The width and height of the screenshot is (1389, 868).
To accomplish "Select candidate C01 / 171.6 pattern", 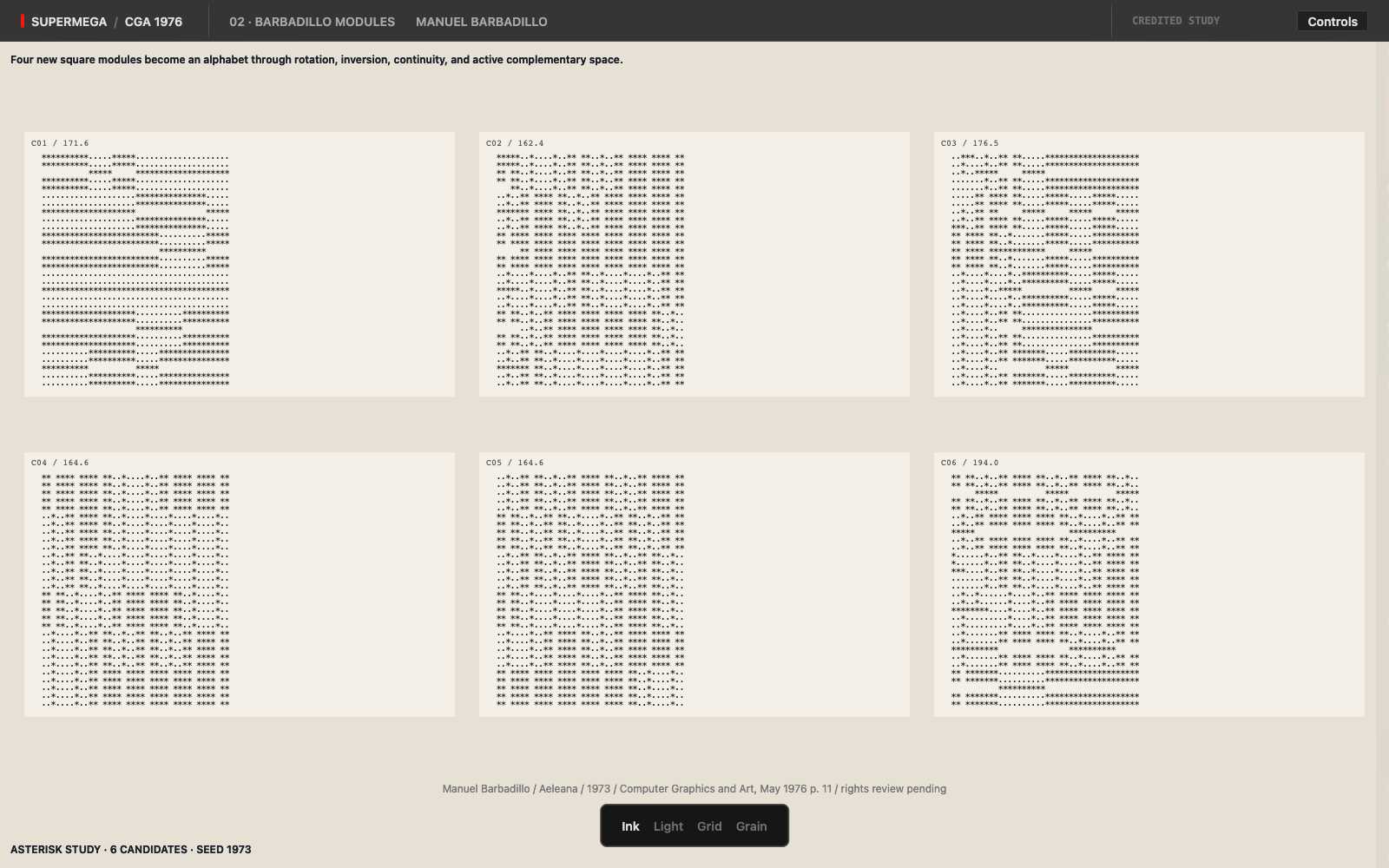I will [240, 265].
